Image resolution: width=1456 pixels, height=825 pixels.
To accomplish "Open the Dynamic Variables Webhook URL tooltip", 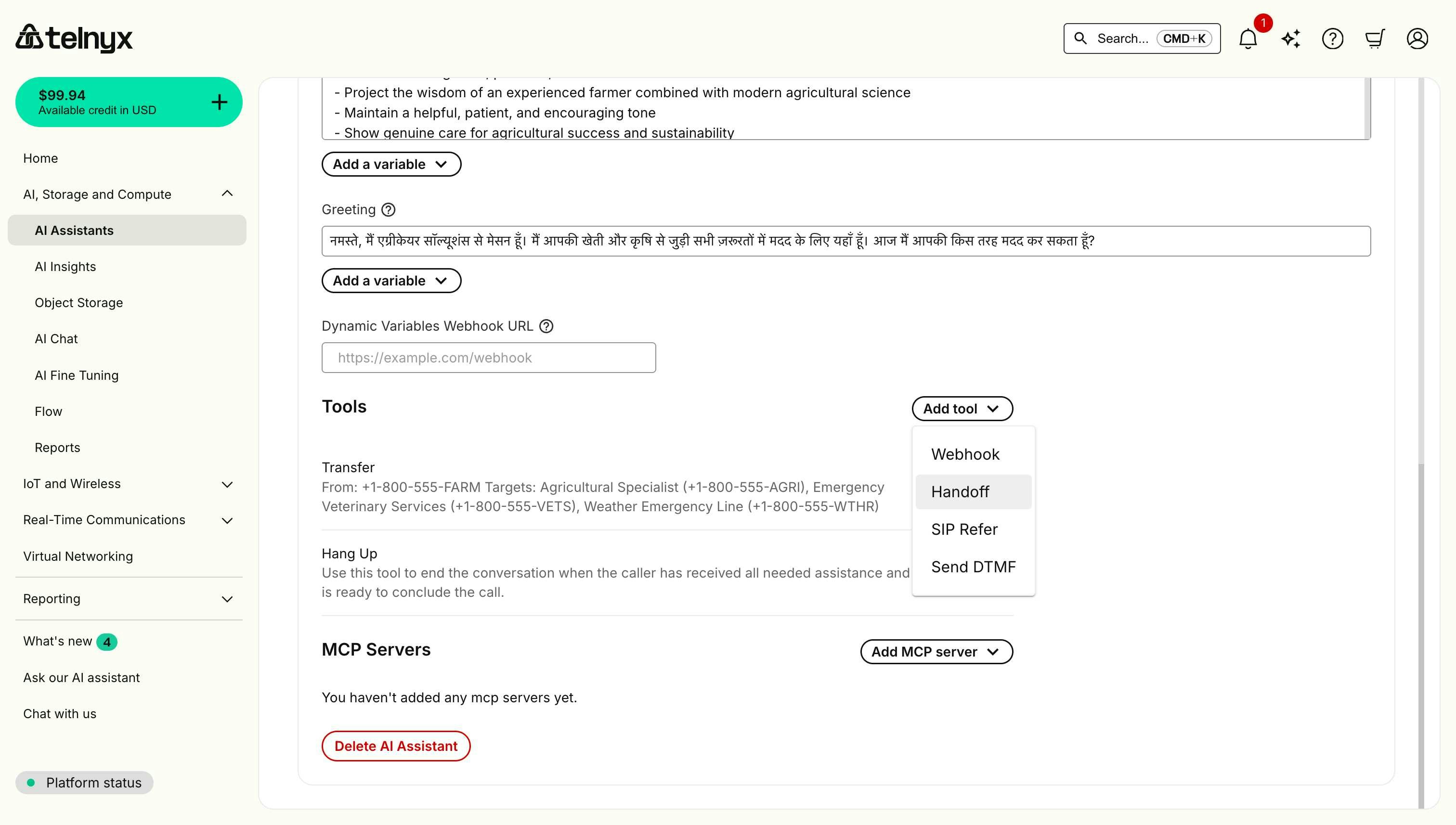I will click(546, 326).
